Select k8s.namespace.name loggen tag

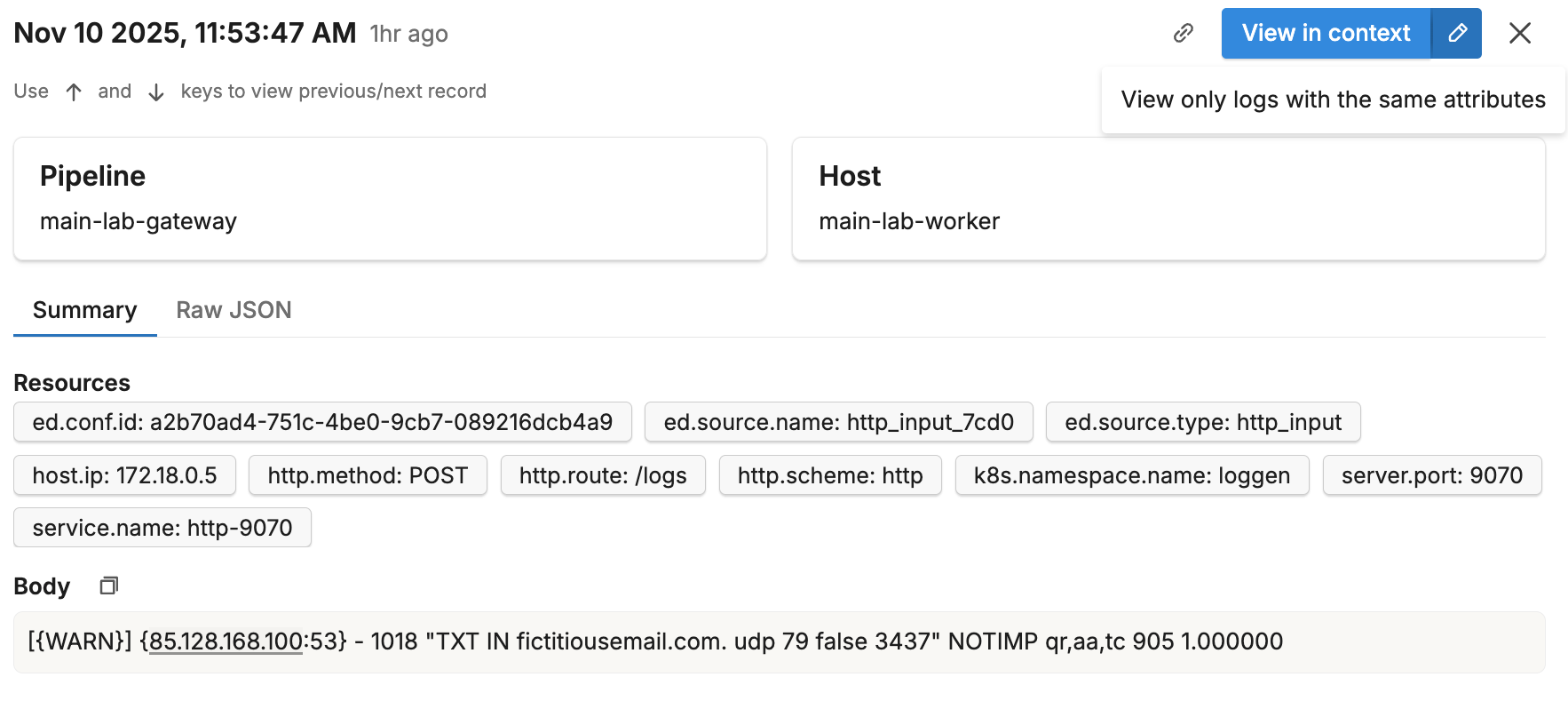click(1131, 475)
